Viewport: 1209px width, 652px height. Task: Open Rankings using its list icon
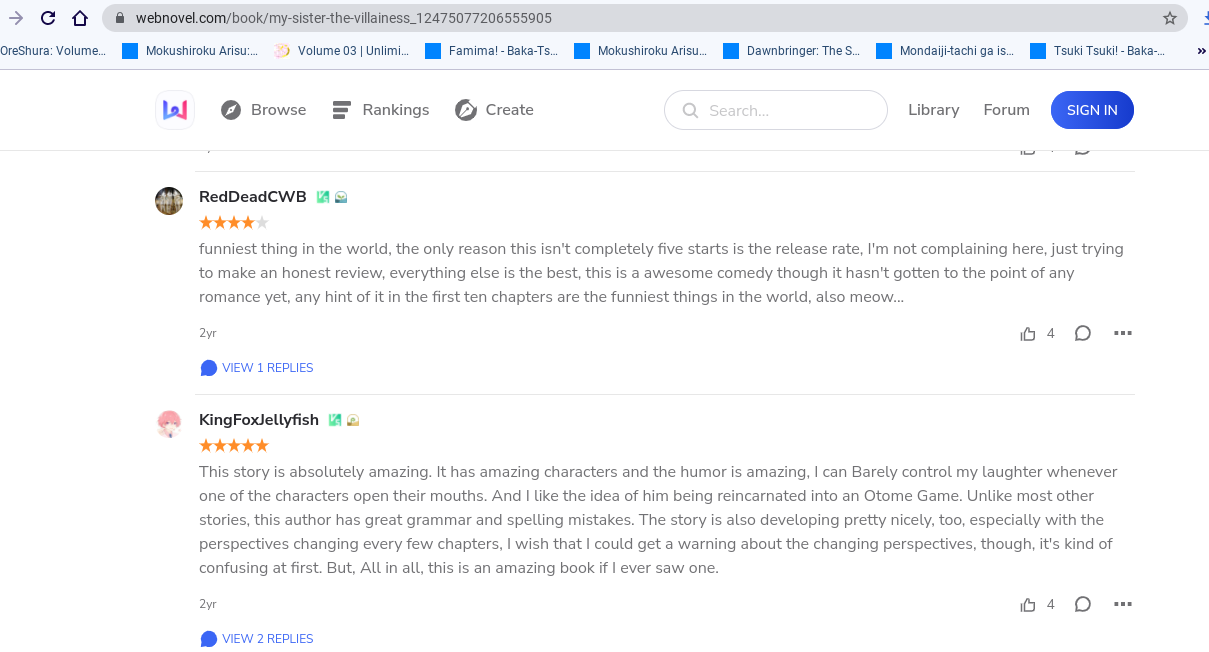[340, 110]
